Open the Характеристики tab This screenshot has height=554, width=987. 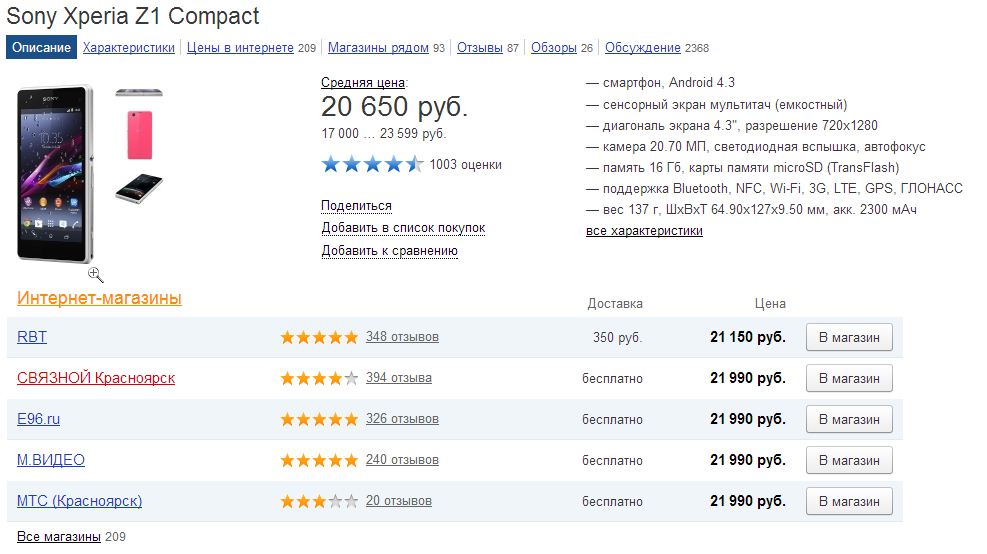[128, 48]
